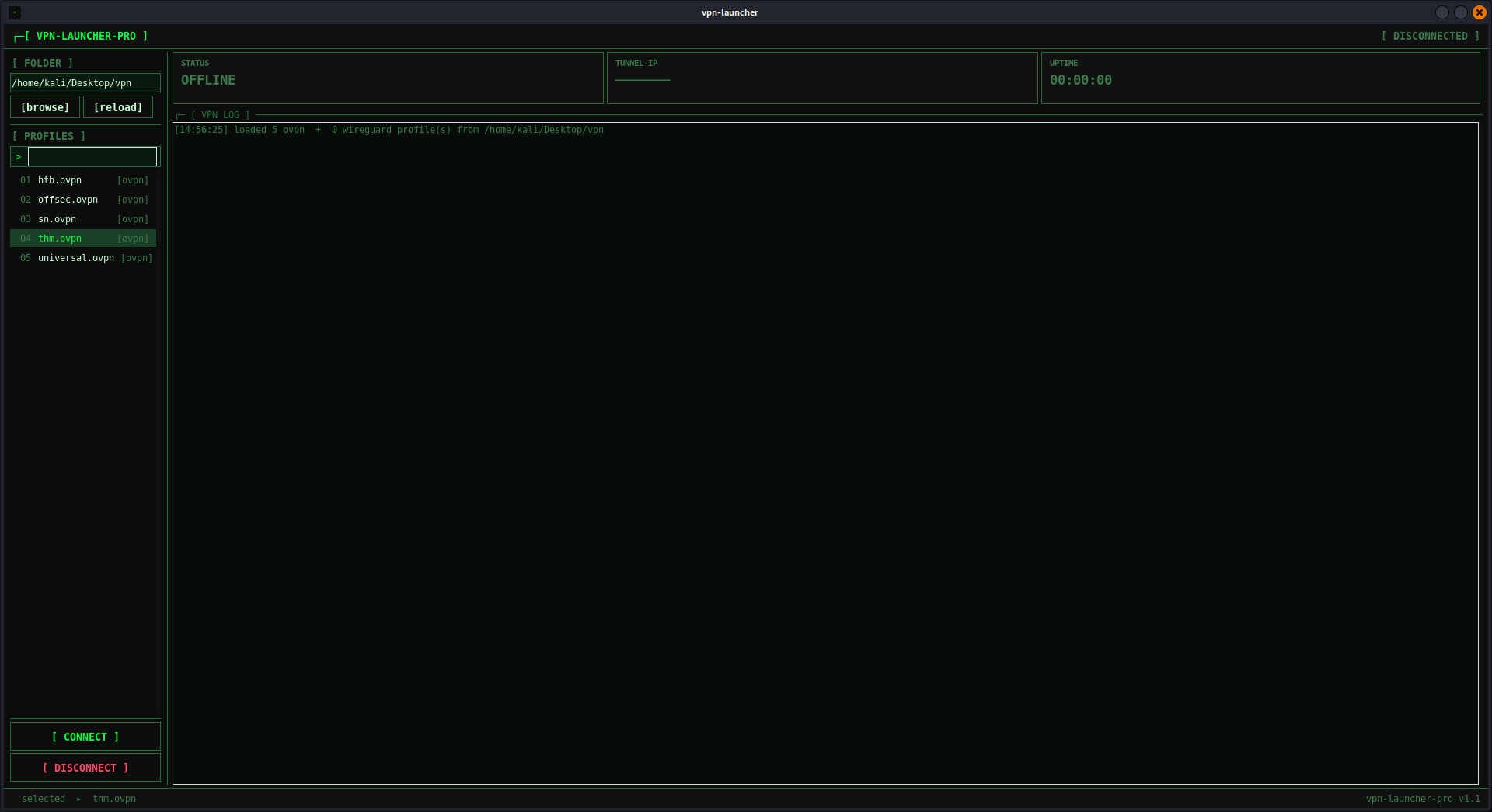Reload the VPN profiles list
Screen dimensions: 1492x812
click(118, 107)
